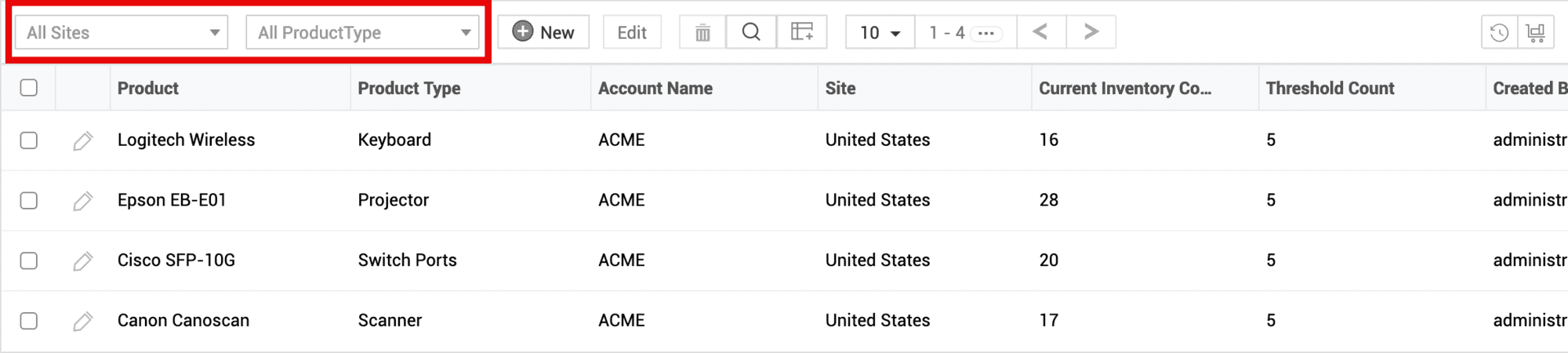
Task: Click the cart icon in toolbar
Action: point(1535,33)
